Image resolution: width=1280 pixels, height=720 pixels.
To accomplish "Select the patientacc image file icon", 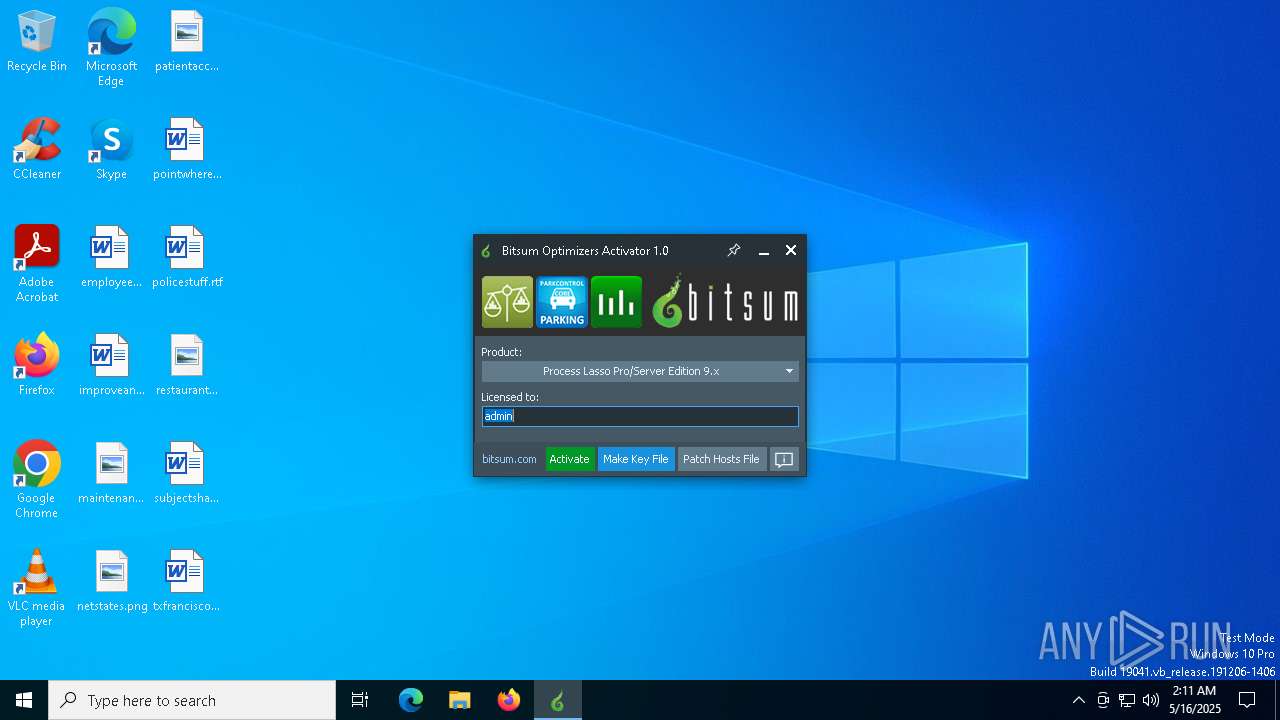I will click(187, 42).
